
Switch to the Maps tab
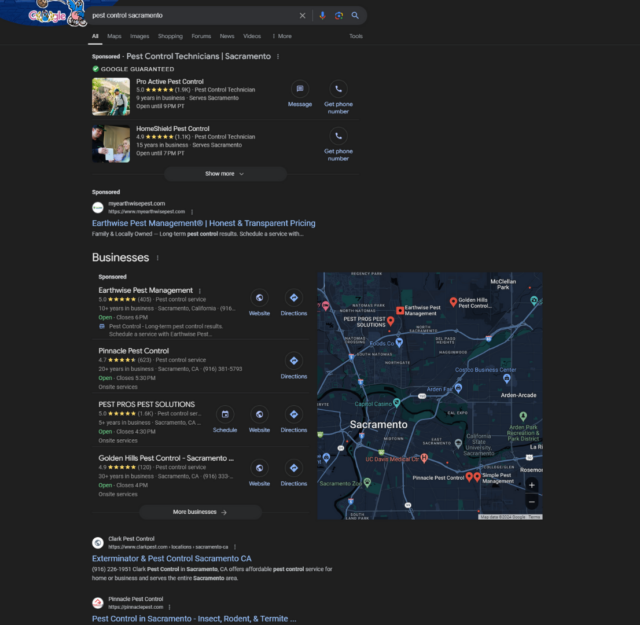pyautogui.click(x=115, y=36)
